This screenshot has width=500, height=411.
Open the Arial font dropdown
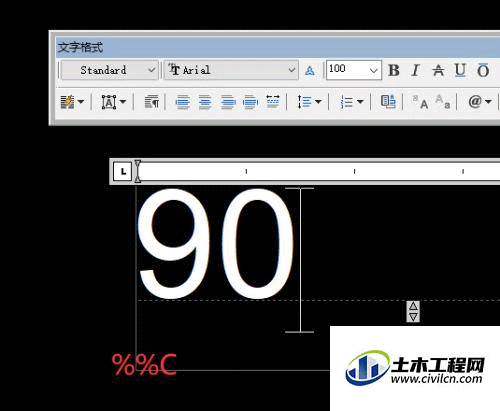(231, 70)
